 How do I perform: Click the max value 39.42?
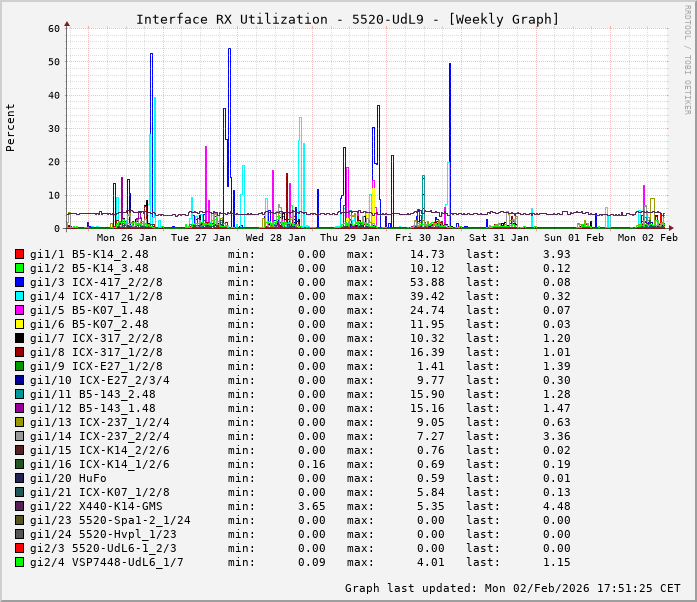pos(427,296)
